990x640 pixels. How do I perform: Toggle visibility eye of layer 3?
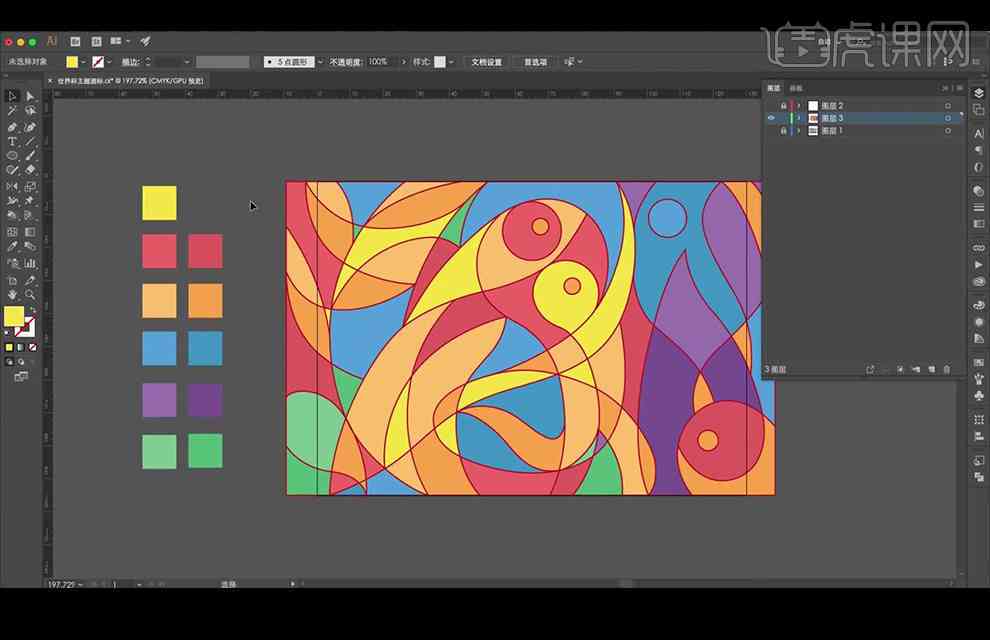[x=771, y=118]
